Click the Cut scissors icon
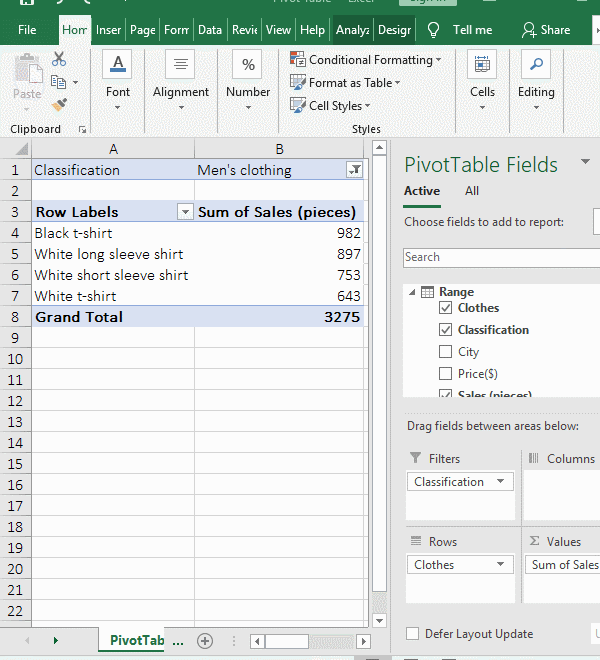 [59, 59]
